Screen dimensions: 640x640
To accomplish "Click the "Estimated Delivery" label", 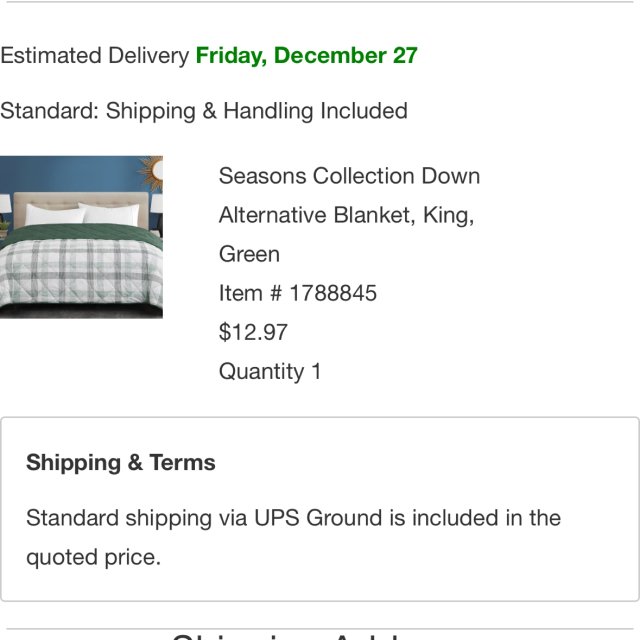I will click(x=94, y=55).
